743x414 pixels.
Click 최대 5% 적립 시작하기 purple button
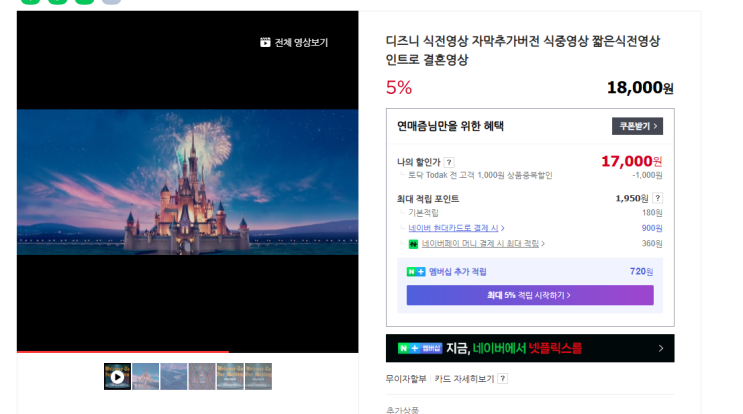pyautogui.click(x=530, y=295)
